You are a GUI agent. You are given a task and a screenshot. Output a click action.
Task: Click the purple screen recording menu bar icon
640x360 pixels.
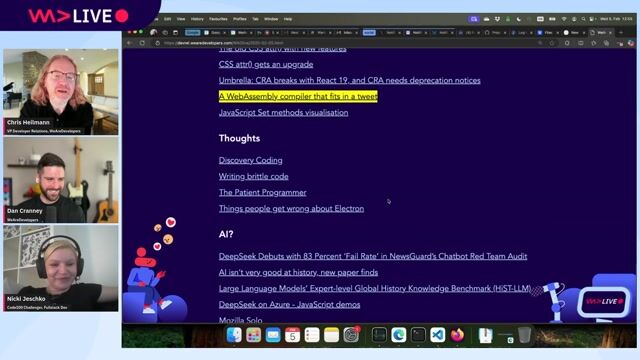473,19
